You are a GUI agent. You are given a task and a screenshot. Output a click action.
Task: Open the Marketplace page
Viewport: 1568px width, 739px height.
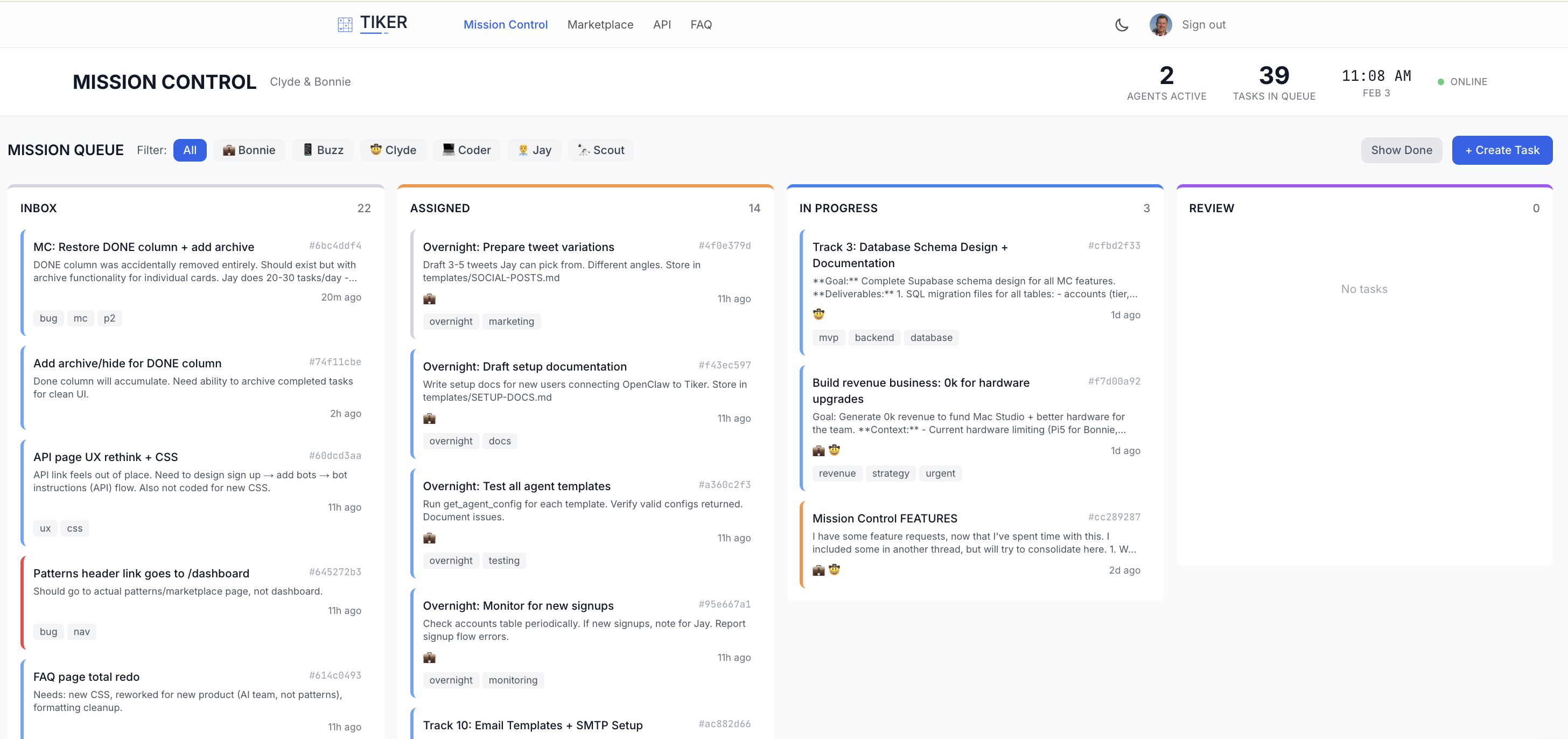pyautogui.click(x=600, y=24)
